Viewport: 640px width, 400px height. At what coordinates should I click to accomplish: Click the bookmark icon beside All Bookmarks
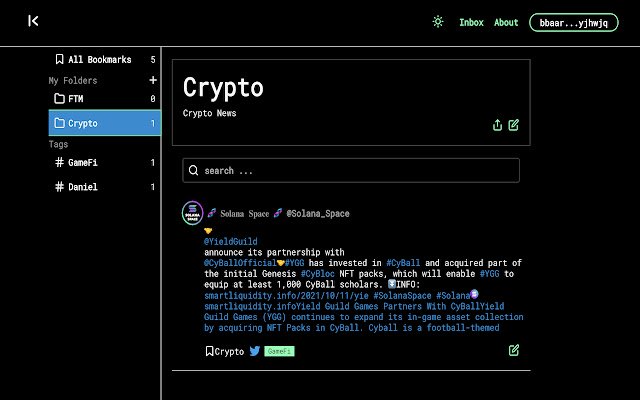(59, 59)
